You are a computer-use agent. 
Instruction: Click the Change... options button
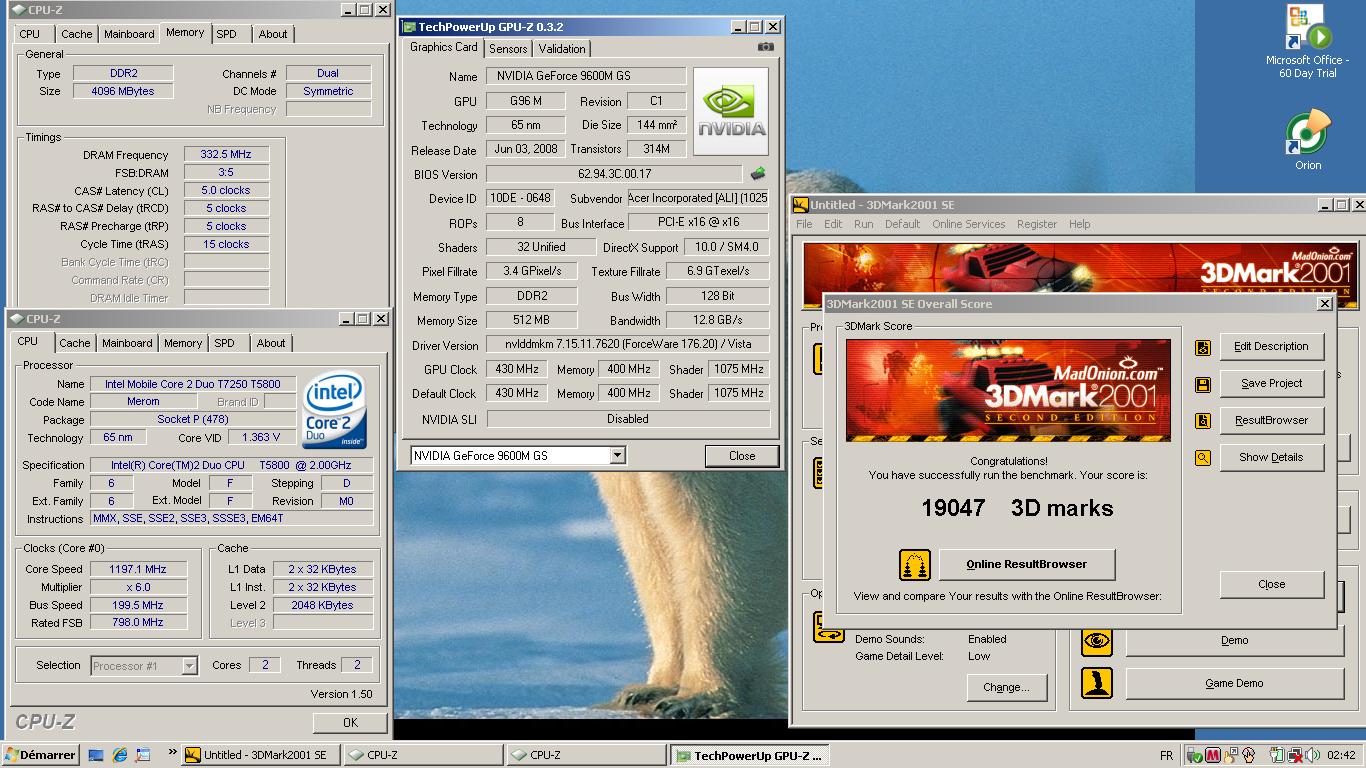pyautogui.click(x=1007, y=688)
